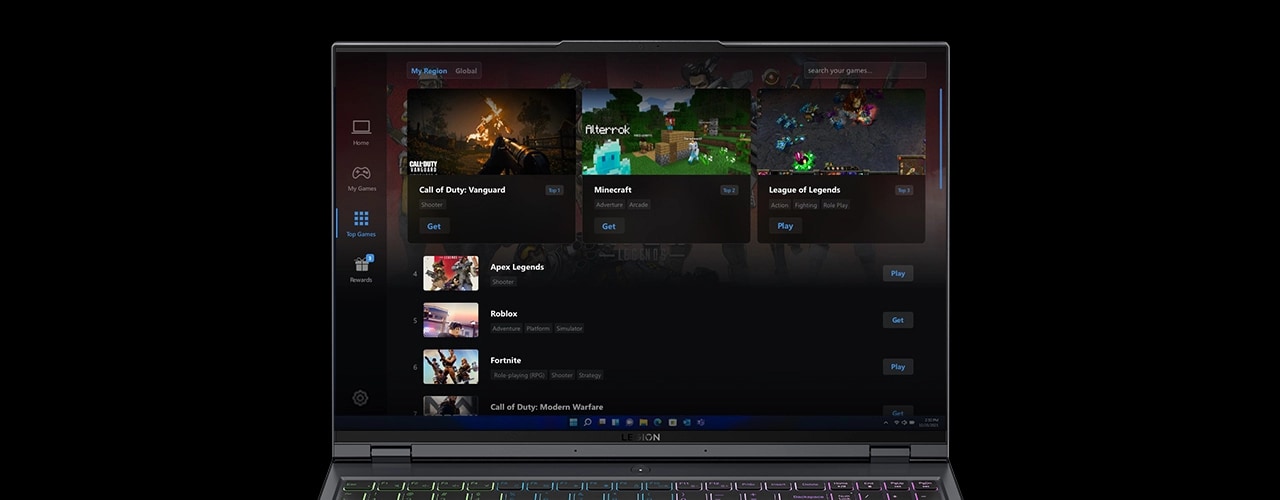Click the Apex Legends title

click(x=517, y=267)
